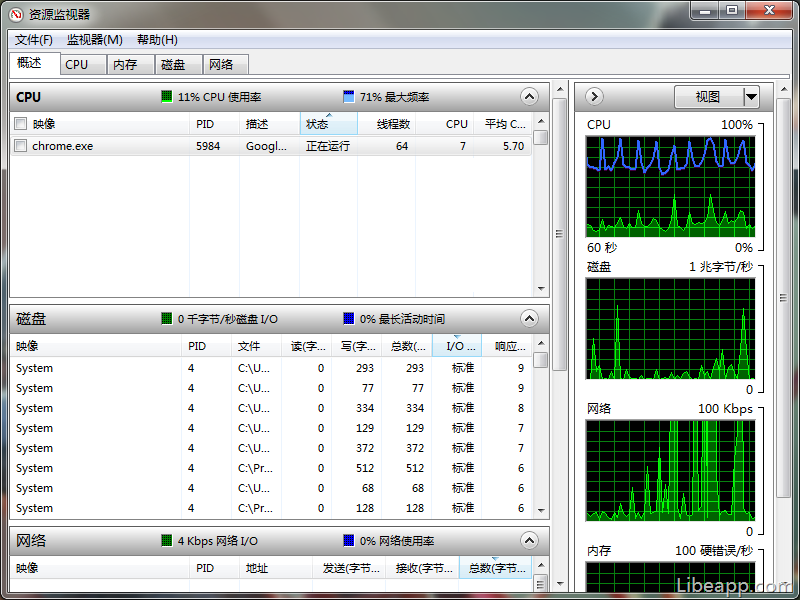Screen dimensions: 800x600
Task: Sort network table by 地址 column
Action: [276, 568]
